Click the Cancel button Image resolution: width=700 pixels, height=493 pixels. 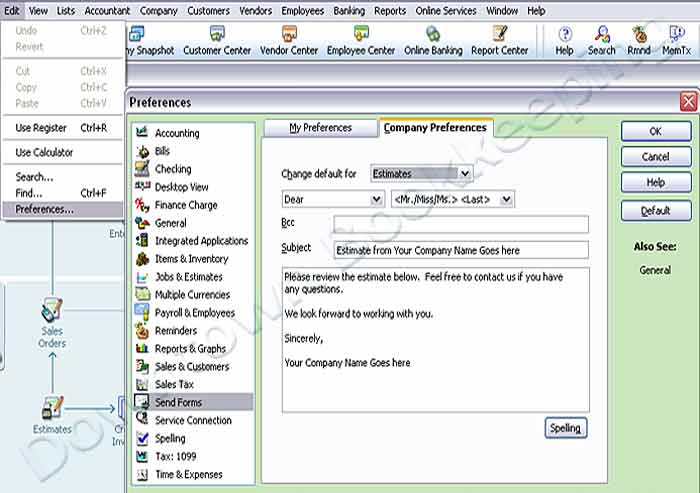point(656,157)
